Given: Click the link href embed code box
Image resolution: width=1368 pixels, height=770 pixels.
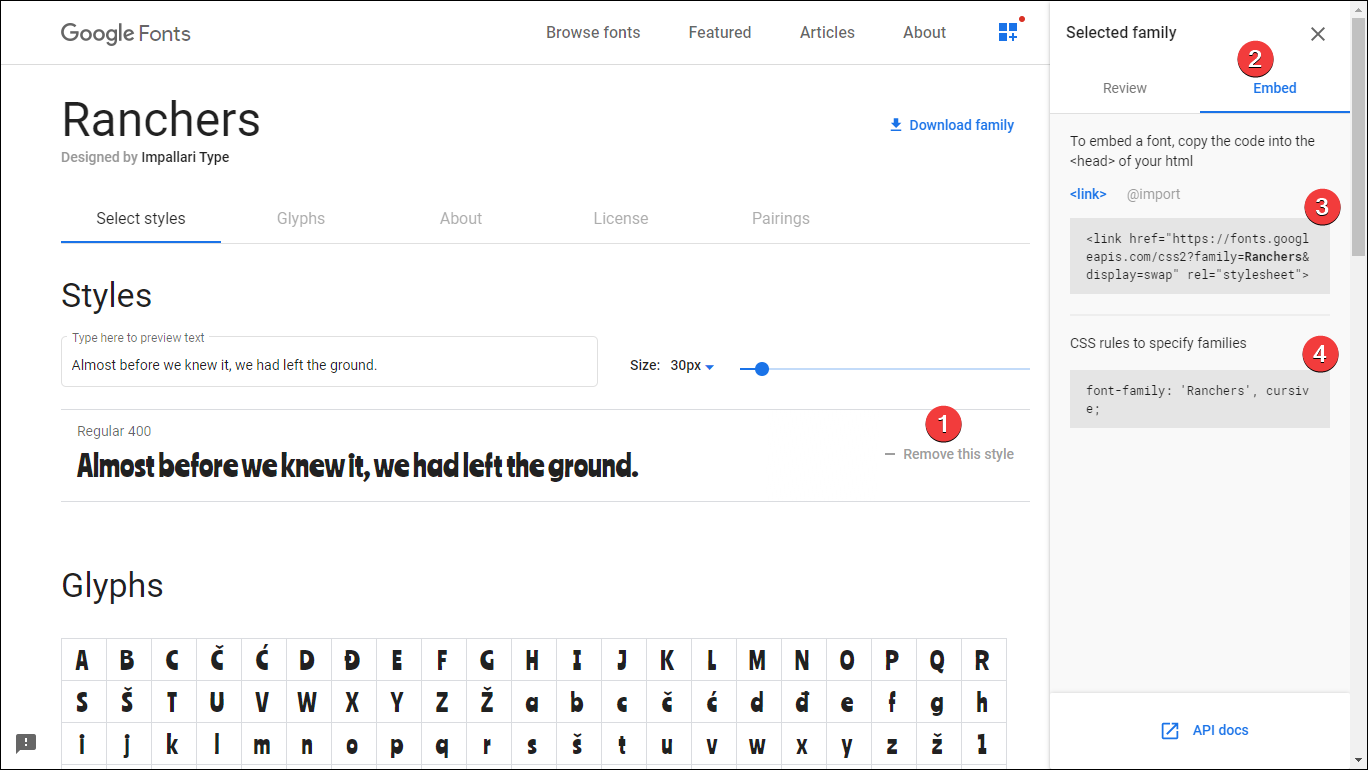Looking at the screenshot, I should (1200, 256).
